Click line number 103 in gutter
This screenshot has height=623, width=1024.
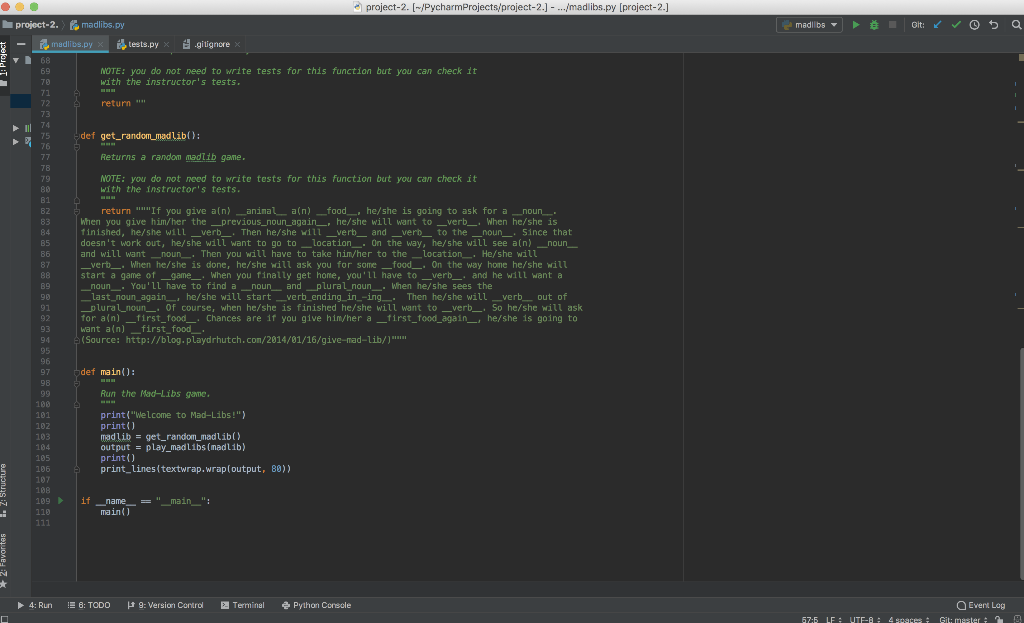click(42, 437)
